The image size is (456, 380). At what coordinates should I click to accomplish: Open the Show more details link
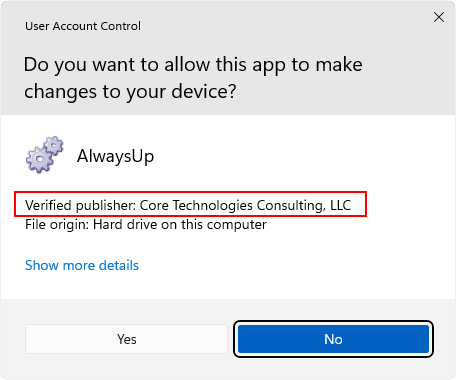[x=82, y=266]
